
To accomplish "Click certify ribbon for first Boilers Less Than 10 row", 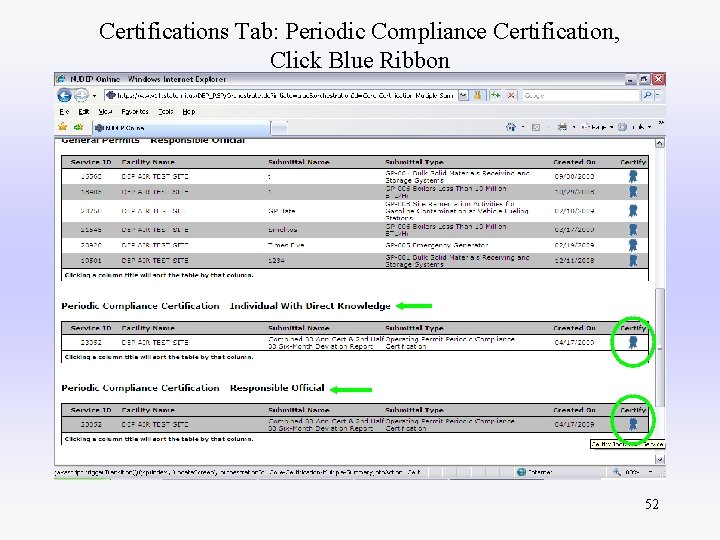I will point(633,192).
